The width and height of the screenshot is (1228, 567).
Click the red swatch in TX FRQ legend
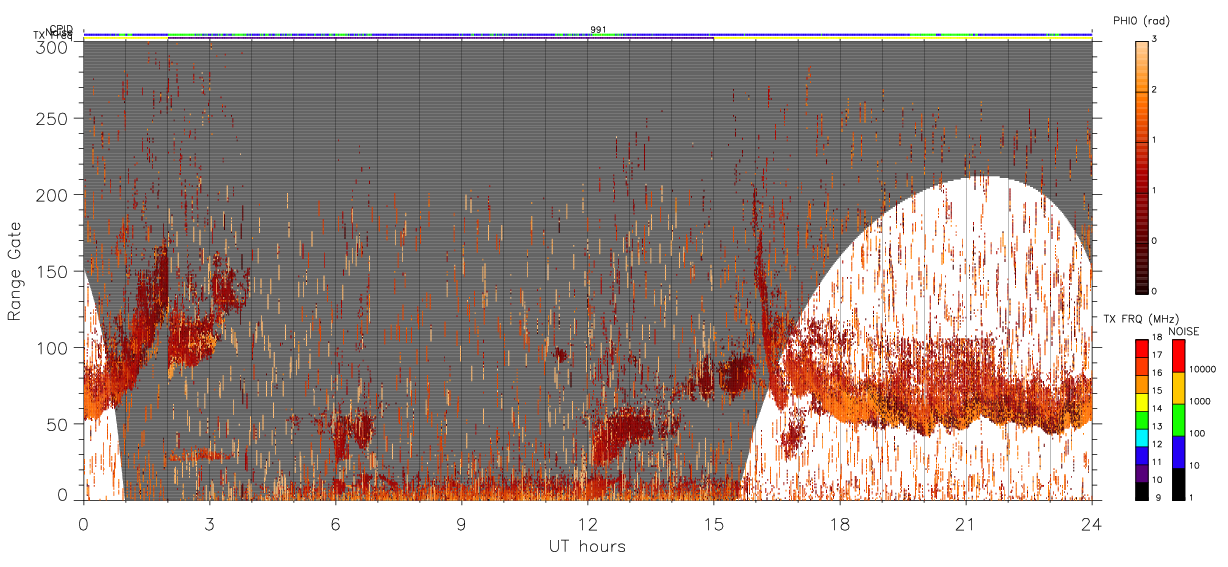point(1141,348)
